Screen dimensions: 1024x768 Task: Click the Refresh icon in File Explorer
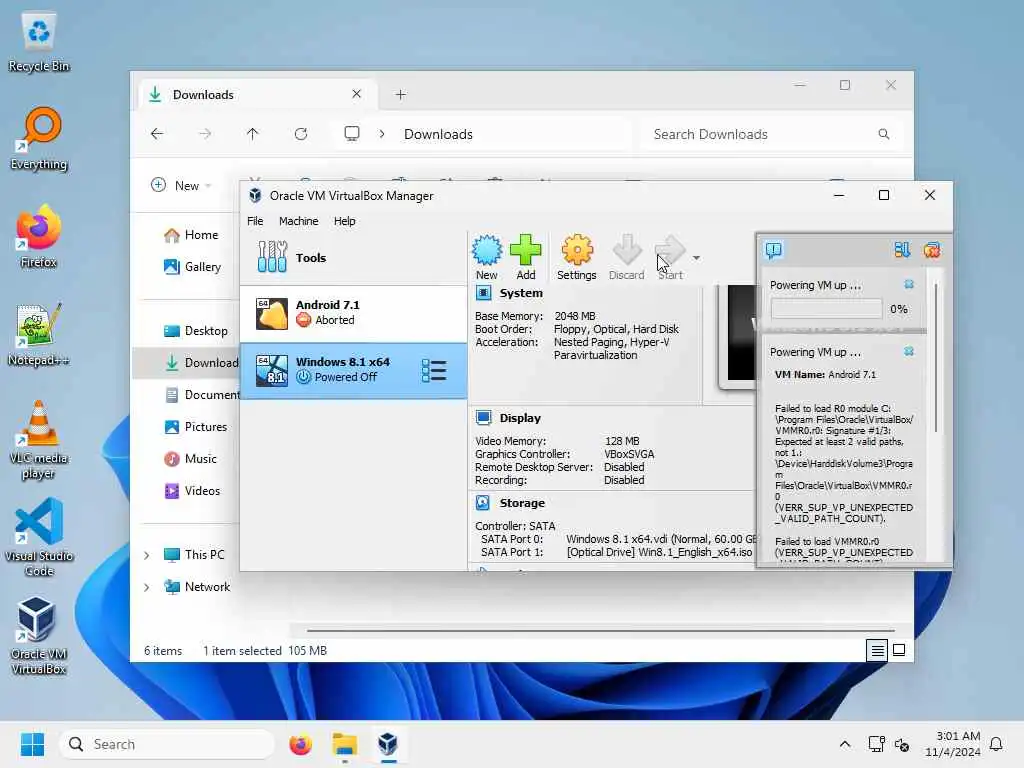pos(301,134)
